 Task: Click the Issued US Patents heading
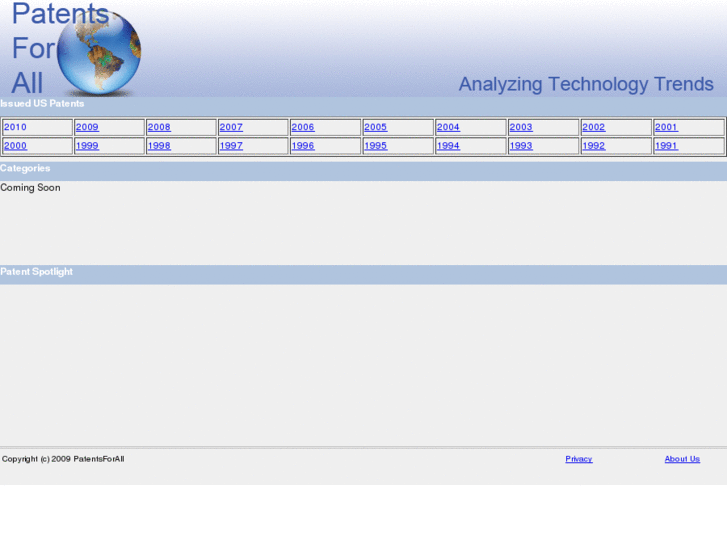pos(42,103)
